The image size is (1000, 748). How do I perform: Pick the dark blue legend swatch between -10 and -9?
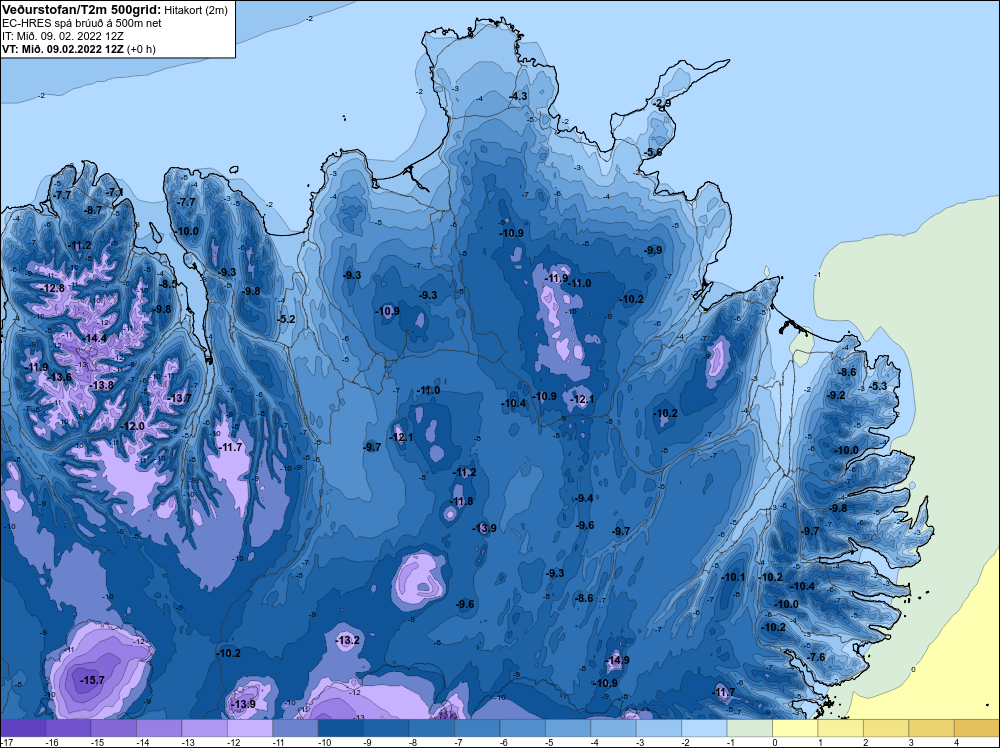(341, 728)
